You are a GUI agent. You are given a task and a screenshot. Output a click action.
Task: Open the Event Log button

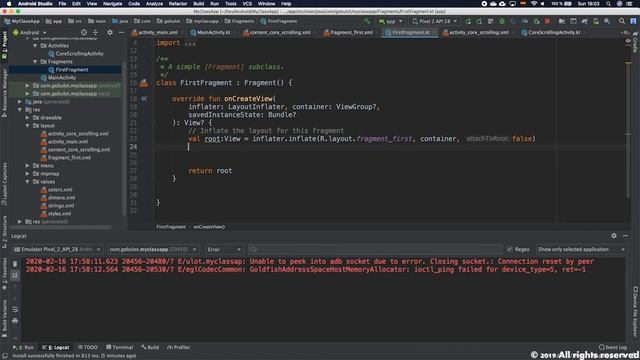pyautogui.click(x=613, y=347)
